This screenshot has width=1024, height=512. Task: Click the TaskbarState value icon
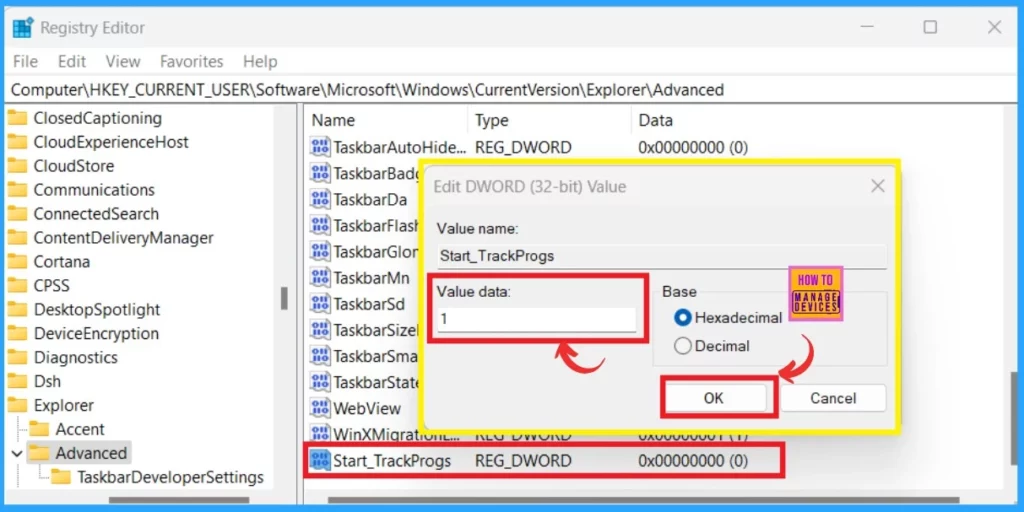(320, 382)
